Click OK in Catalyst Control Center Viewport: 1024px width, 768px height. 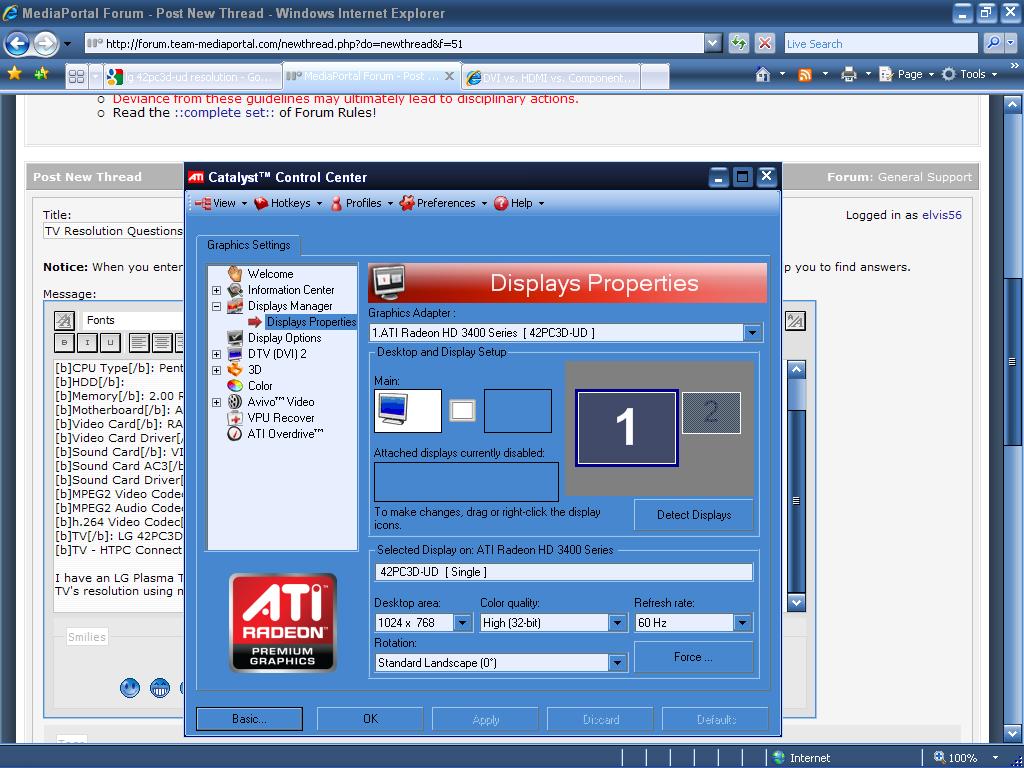[x=370, y=719]
